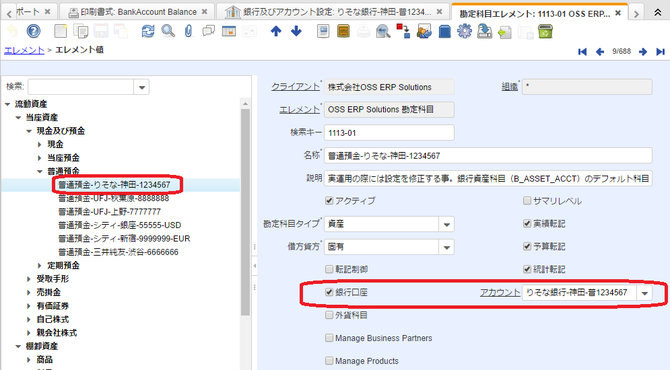Screen dimensions: 670x370
Task: Enable the 転記制御 checkbox
Action: click(329, 269)
